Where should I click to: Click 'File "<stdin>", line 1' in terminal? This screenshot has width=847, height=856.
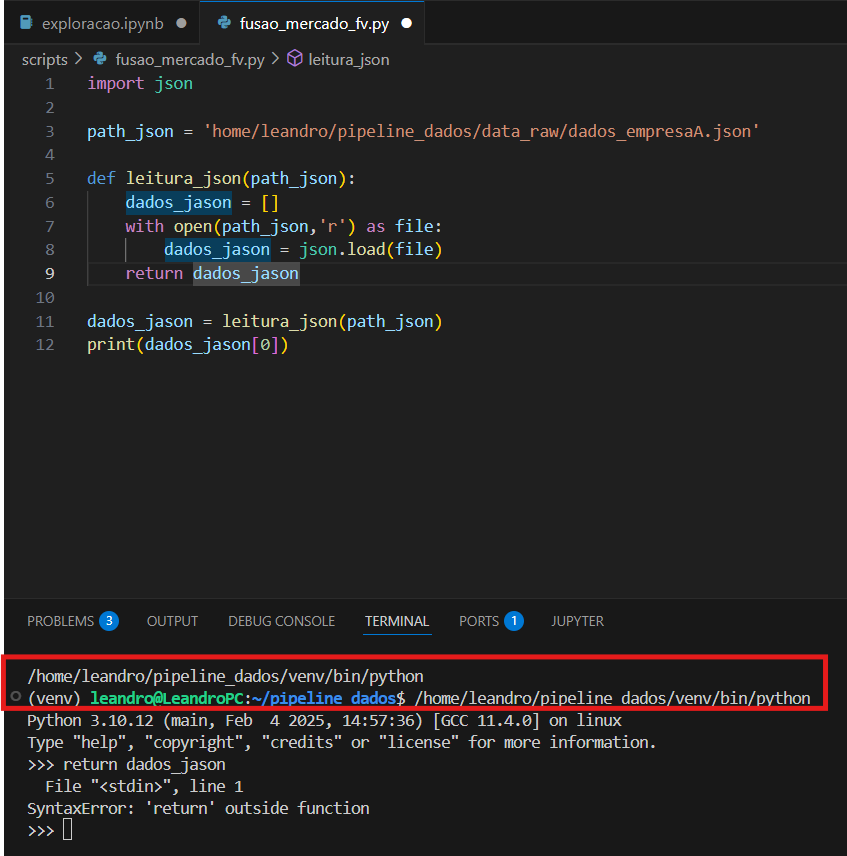coord(144,787)
